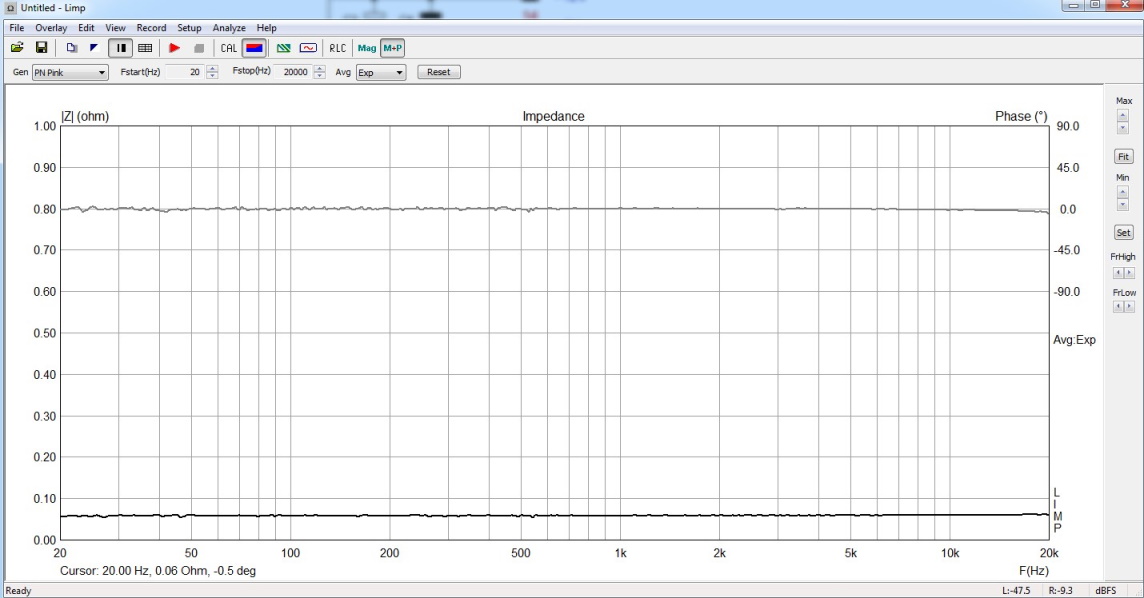Click the Fstart(Hz) input field
This screenshot has width=1144, height=598.
click(x=185, y=72)
